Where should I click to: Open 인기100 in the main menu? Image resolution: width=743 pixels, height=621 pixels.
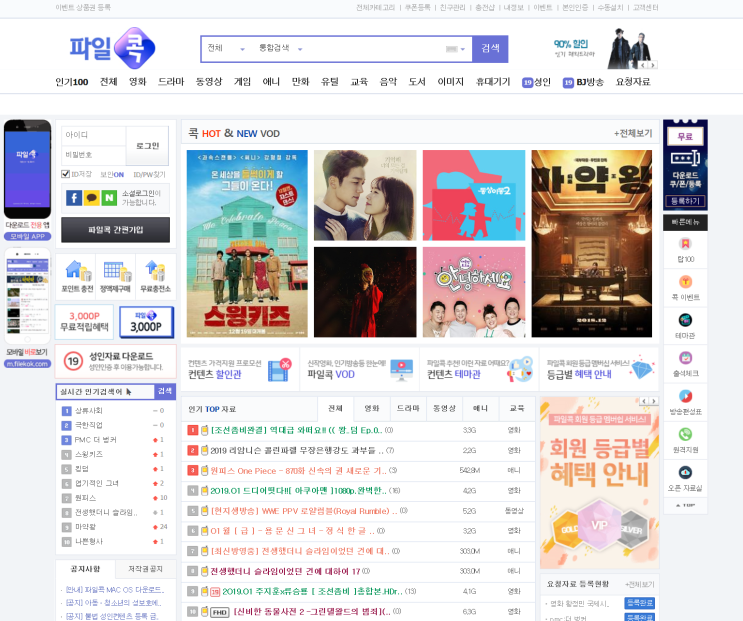click(72, 82)
